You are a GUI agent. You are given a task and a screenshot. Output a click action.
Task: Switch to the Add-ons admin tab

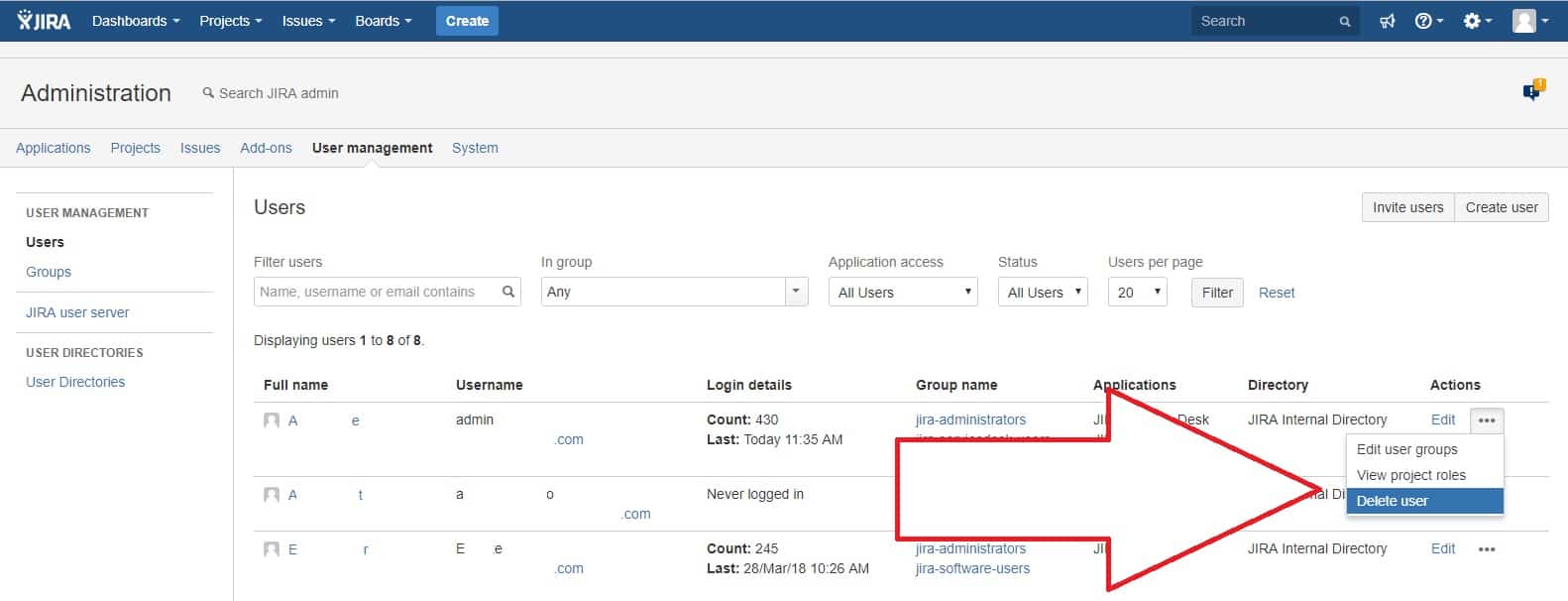pos(266,148)
